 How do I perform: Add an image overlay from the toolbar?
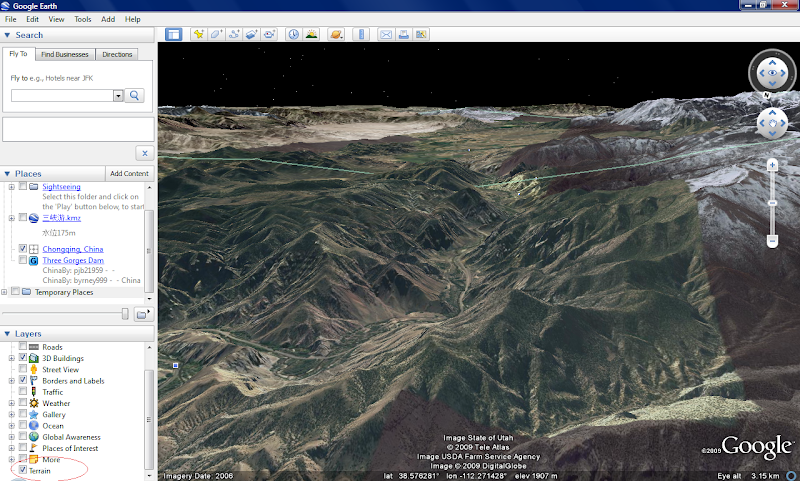(x=252, y=34)
